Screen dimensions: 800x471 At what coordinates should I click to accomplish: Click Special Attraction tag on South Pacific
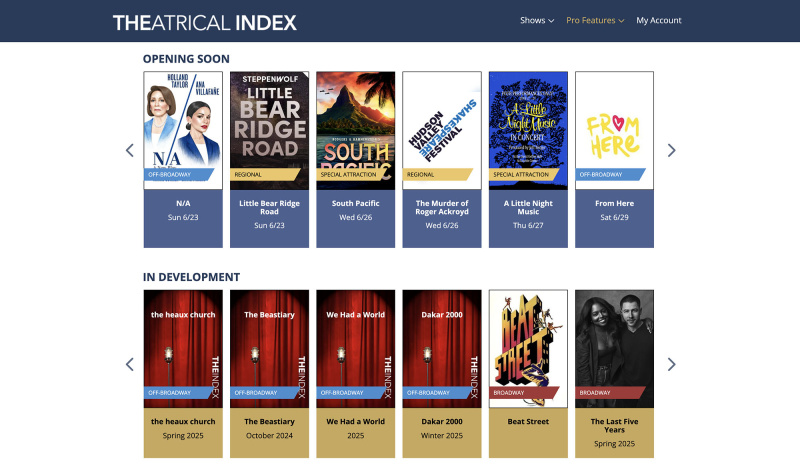coord(351,175)
